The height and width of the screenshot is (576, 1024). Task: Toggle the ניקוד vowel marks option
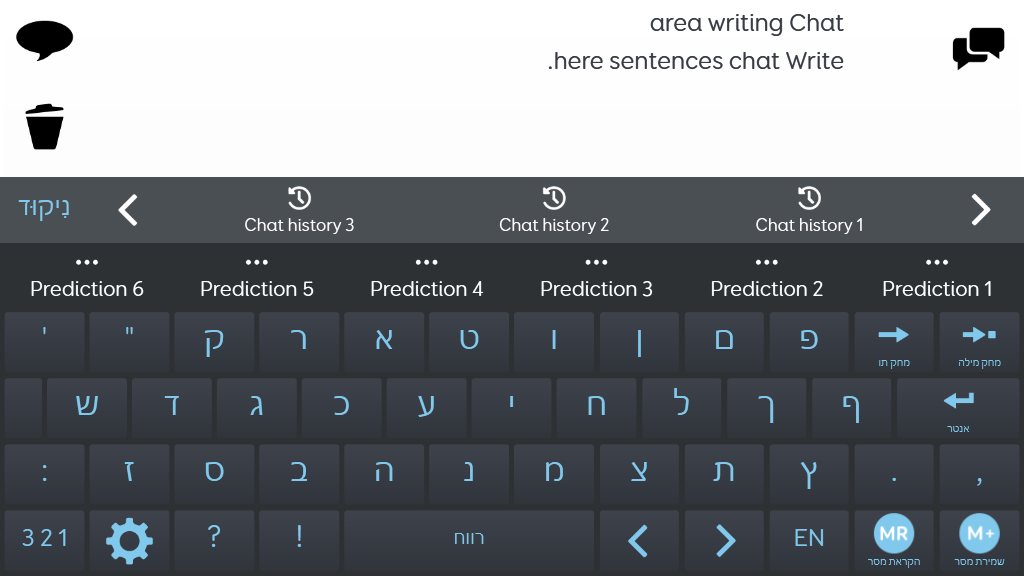click(x=44, y=208)
